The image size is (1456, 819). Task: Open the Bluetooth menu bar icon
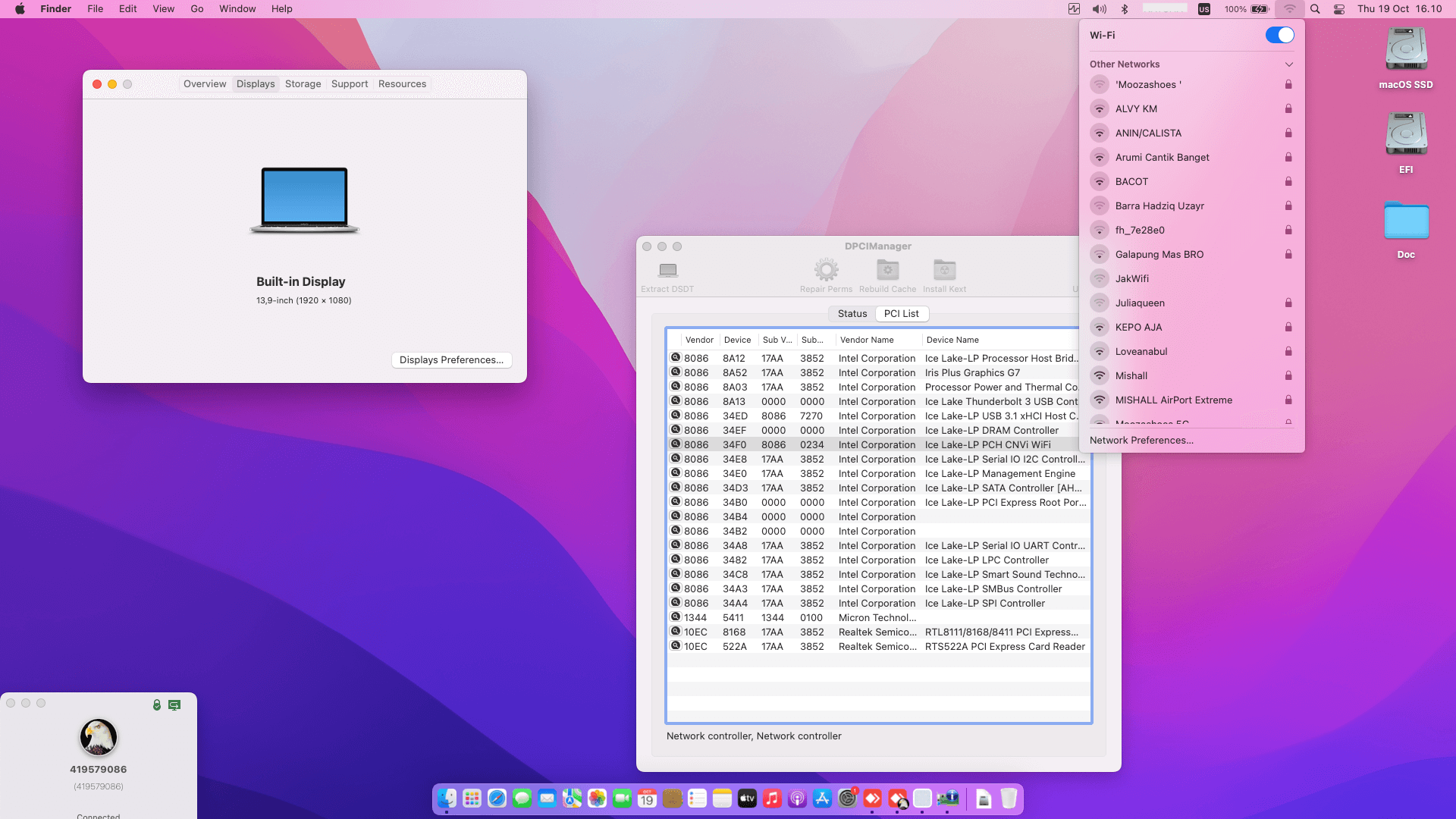click(x=1125, y=9)
